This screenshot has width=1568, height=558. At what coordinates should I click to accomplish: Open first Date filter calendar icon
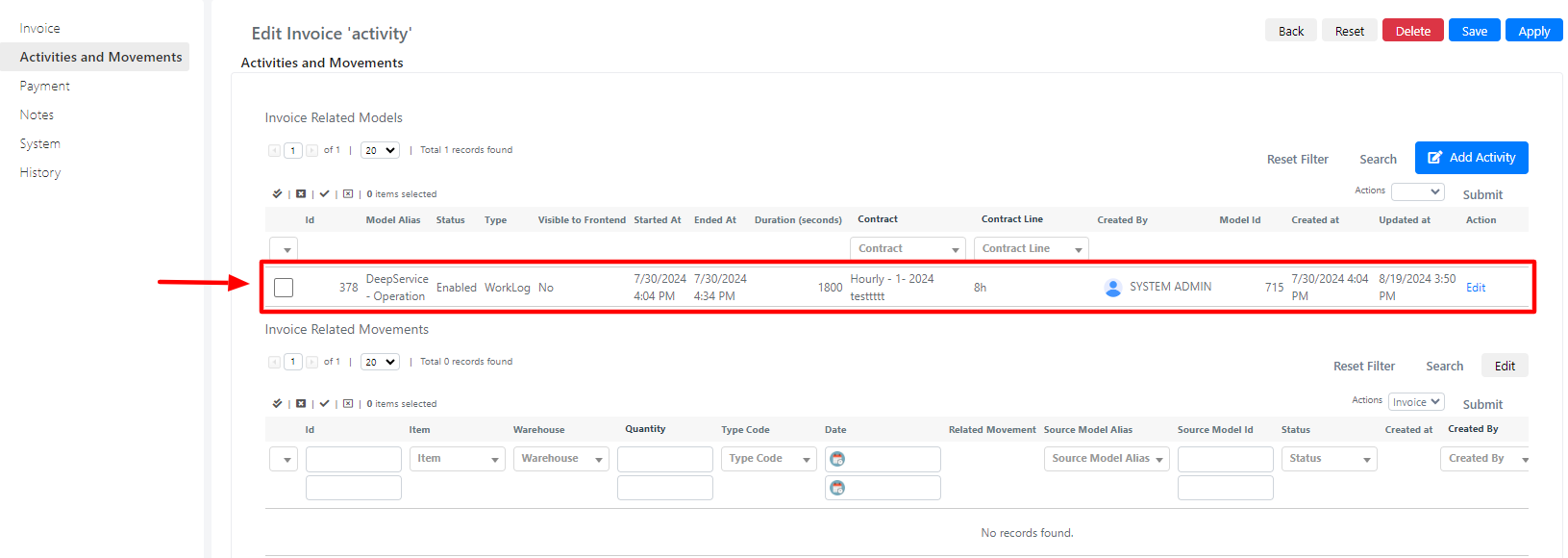click(837, 459)
